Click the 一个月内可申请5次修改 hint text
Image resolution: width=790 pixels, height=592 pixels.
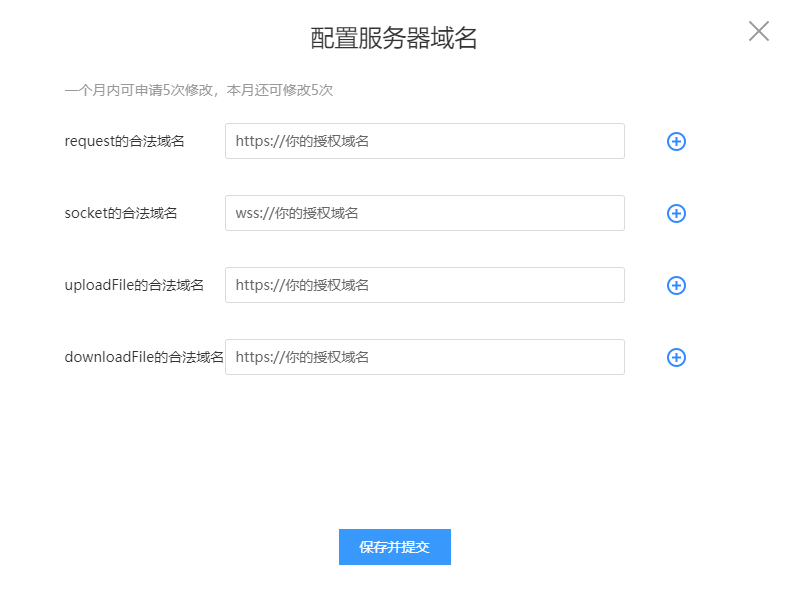[x=139, y=90]
